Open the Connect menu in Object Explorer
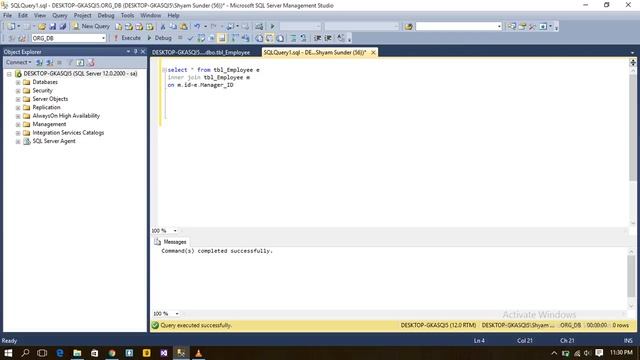The height and width of the screenshot is (360, 640). tap(18, 62)
